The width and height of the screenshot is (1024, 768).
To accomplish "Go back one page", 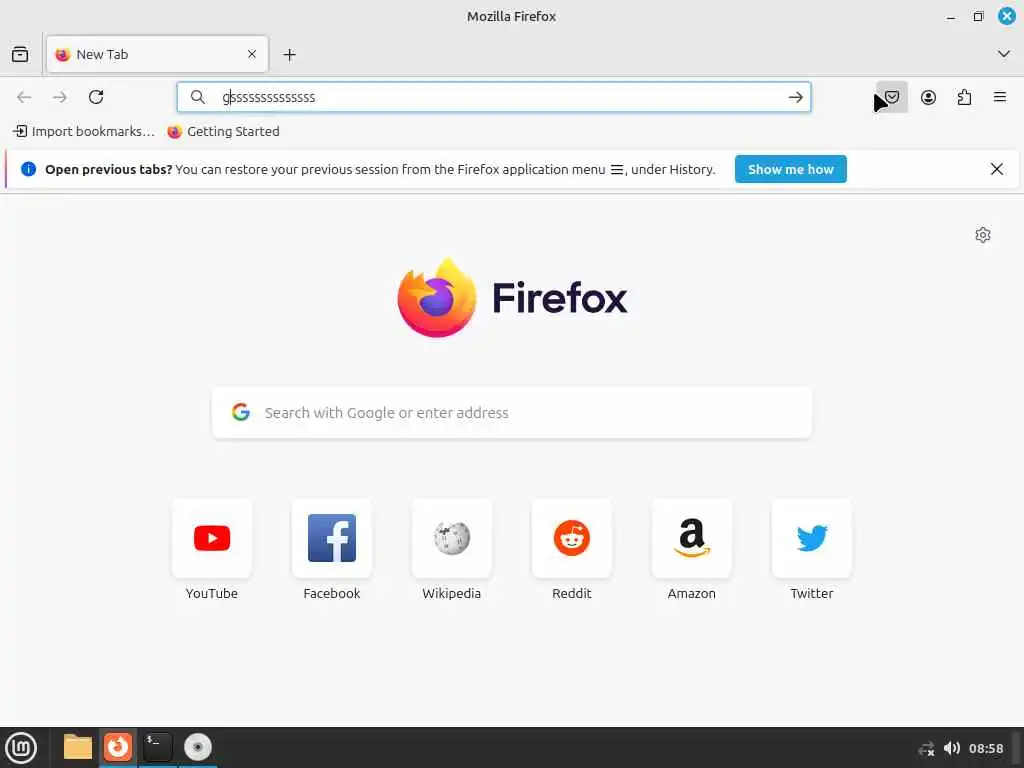I will (x=24, y=97).
